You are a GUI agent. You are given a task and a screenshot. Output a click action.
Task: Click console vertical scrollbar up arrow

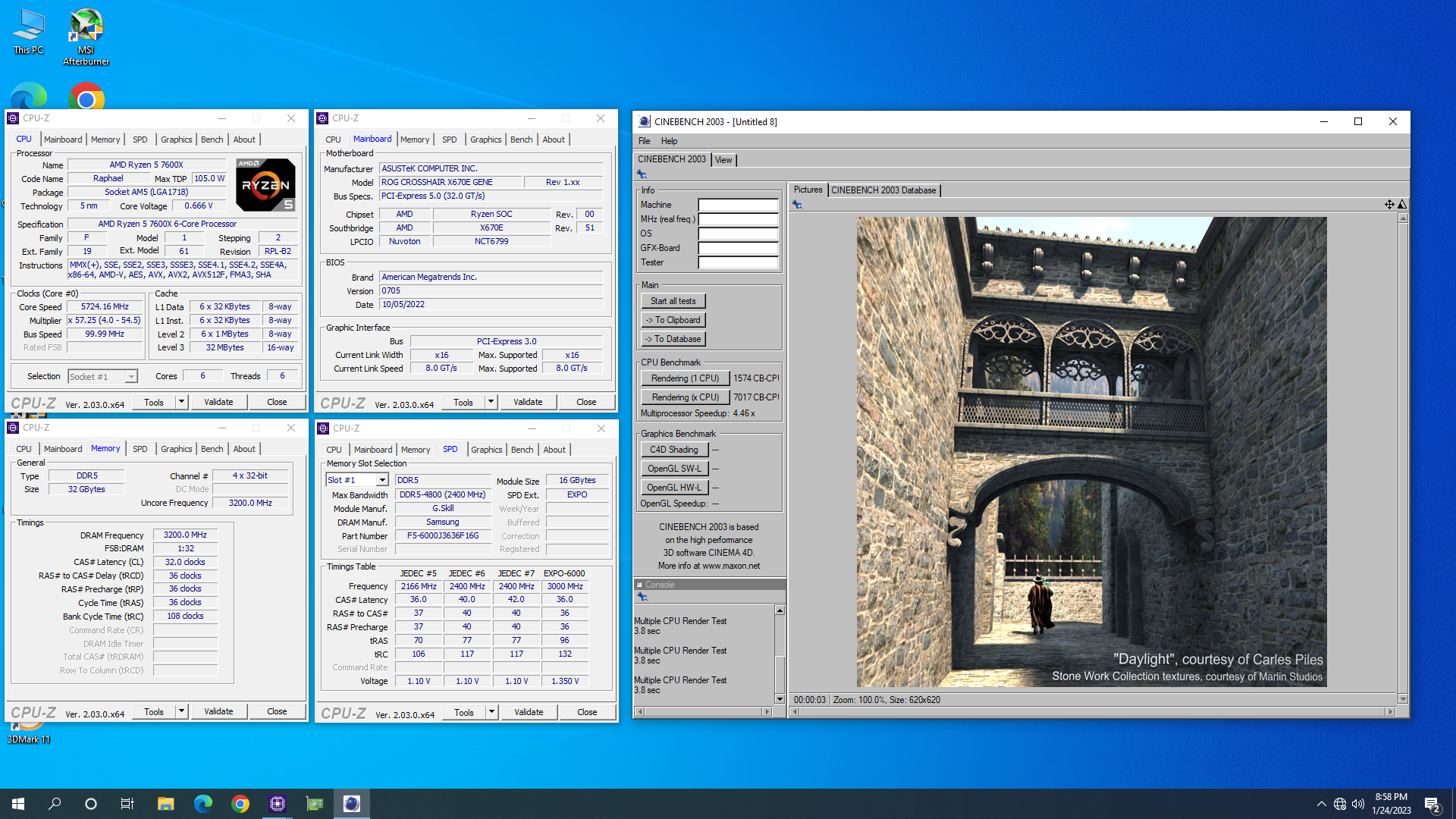coord(780,610)
